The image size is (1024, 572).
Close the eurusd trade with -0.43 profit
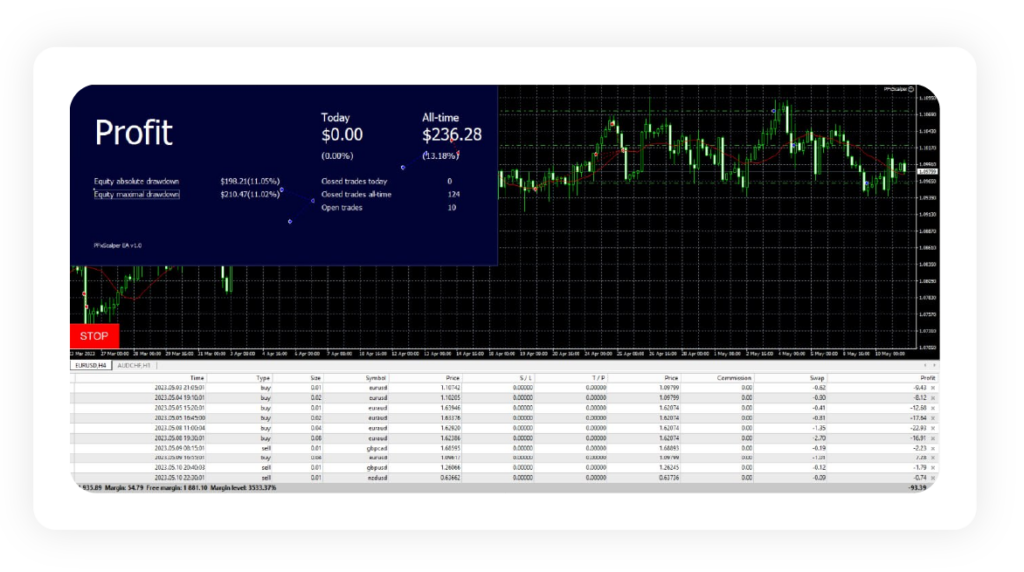tap(932, 386)
